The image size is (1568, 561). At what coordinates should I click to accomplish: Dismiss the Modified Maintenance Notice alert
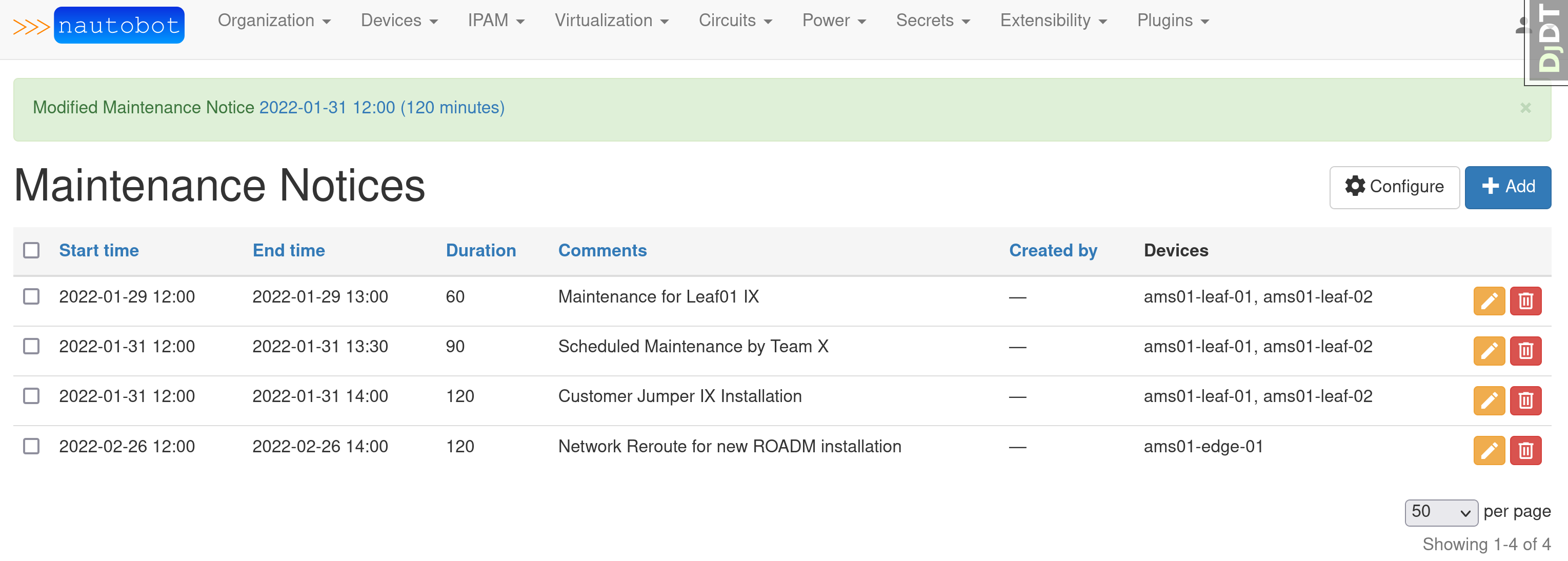coord(1525,108)
